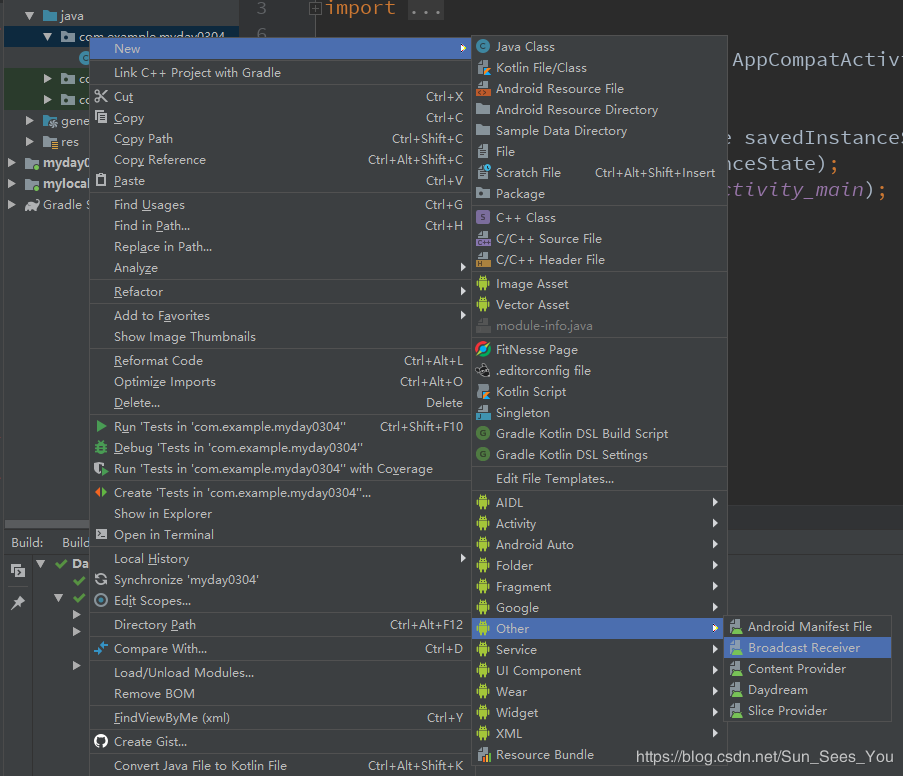Select Widget submenu item
The height and width of the screenshot is (776, 903).
pos(599,713)
